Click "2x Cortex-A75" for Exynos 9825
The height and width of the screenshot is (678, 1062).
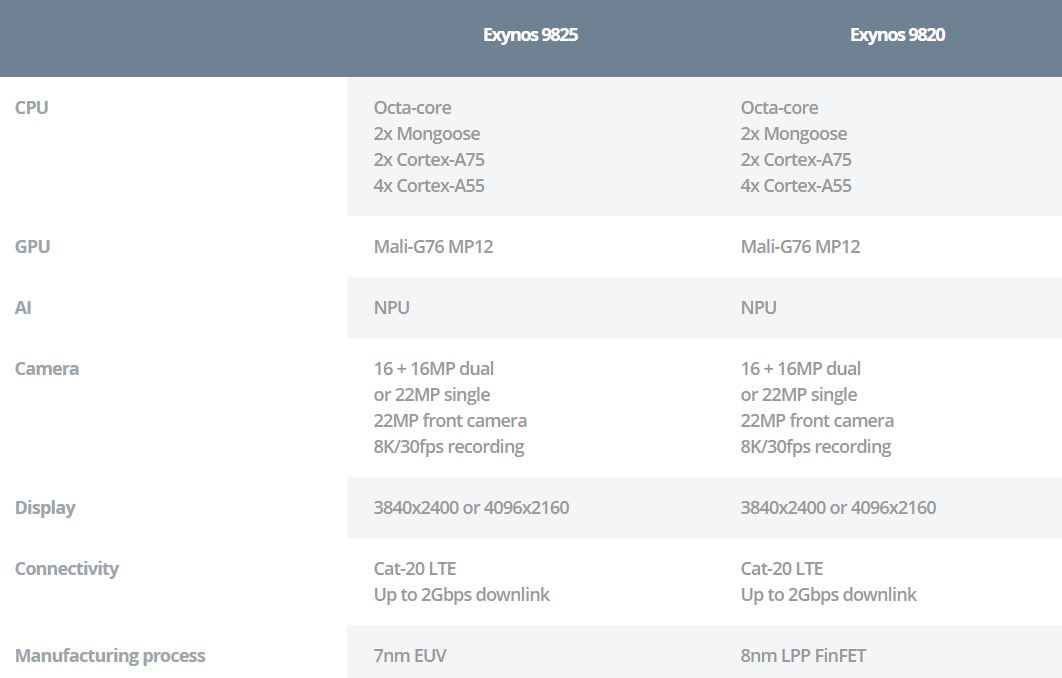click(x=429, y=160)
